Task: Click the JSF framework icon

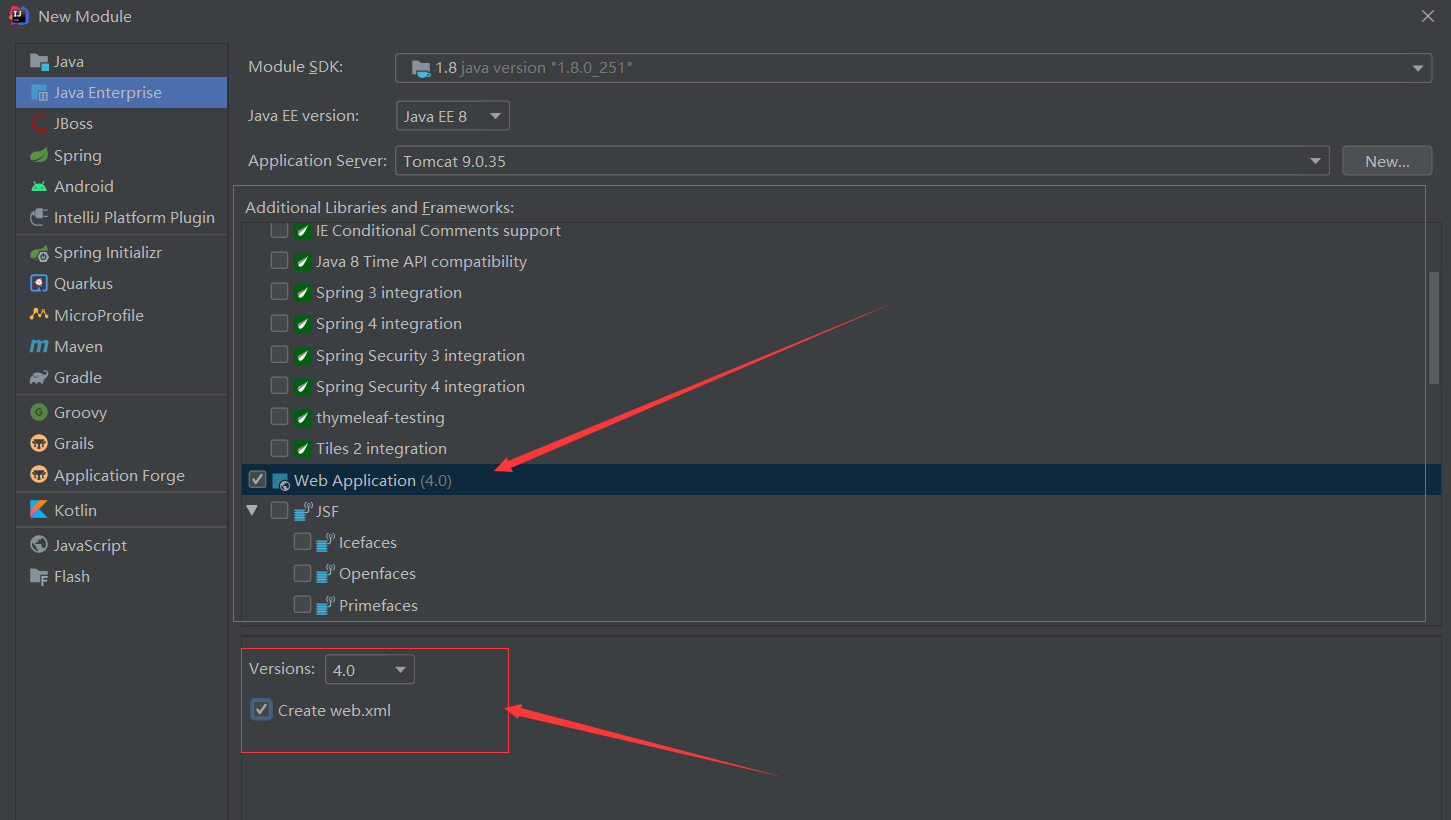Action: (x=303, y=512)
